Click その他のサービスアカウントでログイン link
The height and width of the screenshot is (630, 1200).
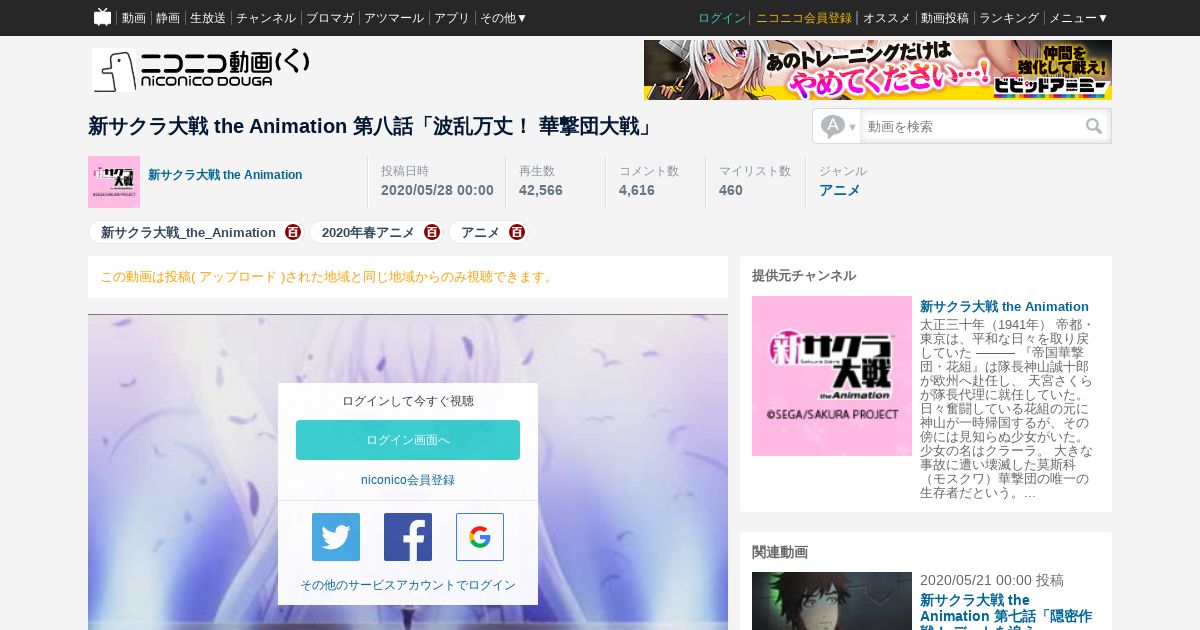408,585
